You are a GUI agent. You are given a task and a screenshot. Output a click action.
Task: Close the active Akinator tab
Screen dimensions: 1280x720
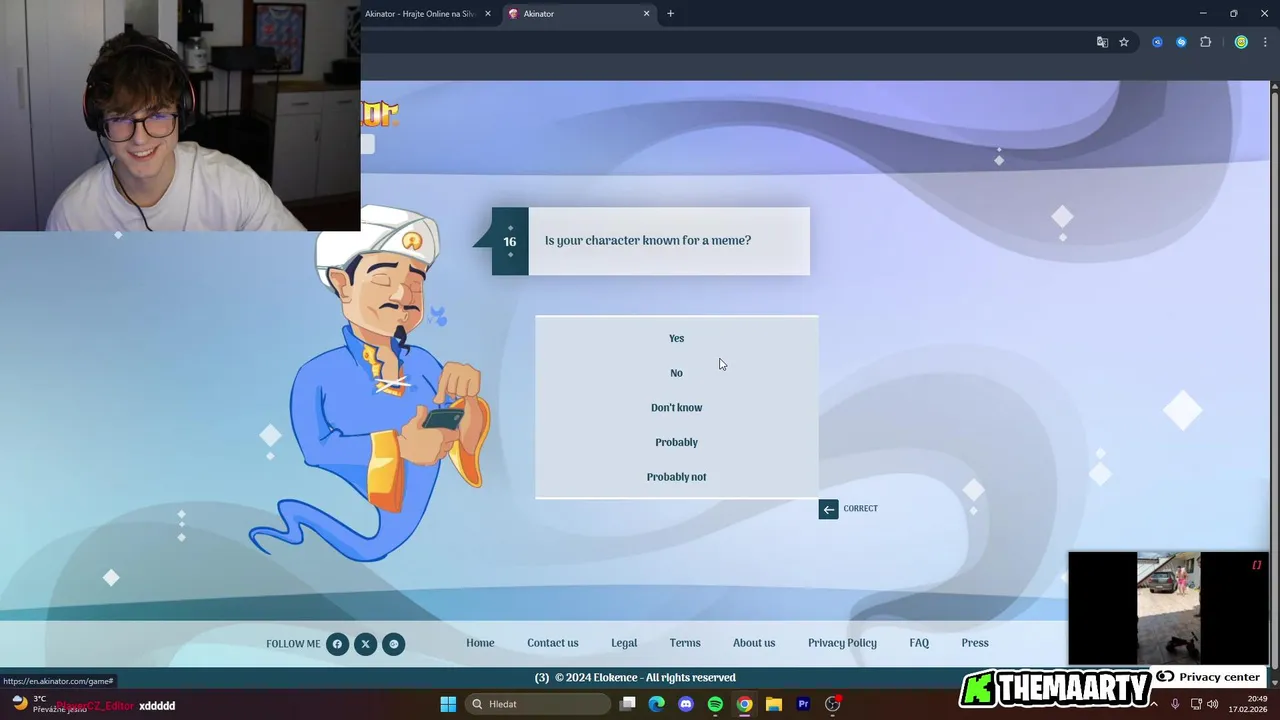646,14
